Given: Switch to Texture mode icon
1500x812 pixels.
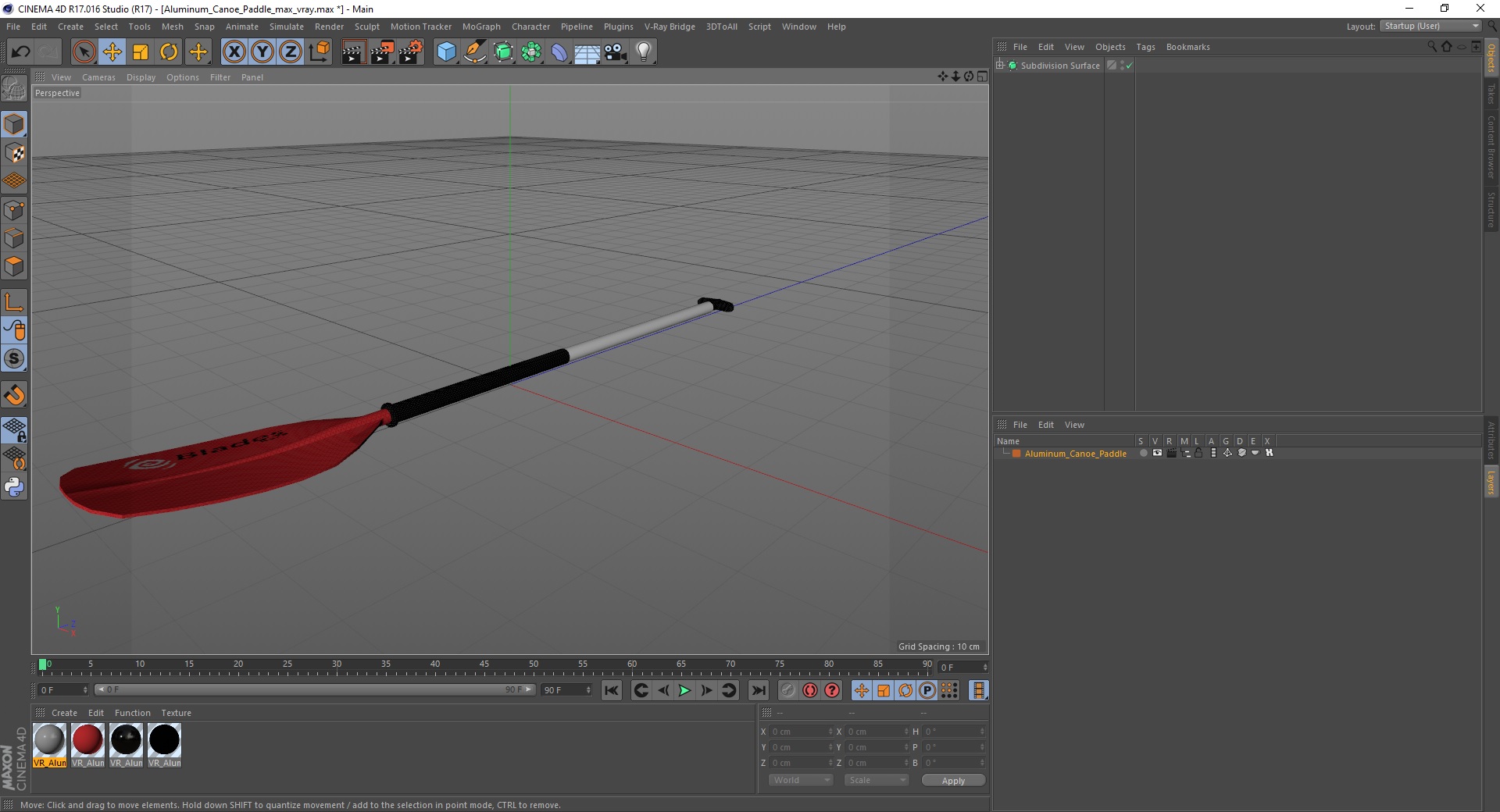Looking at the screenshot, I should coord(14,153).
